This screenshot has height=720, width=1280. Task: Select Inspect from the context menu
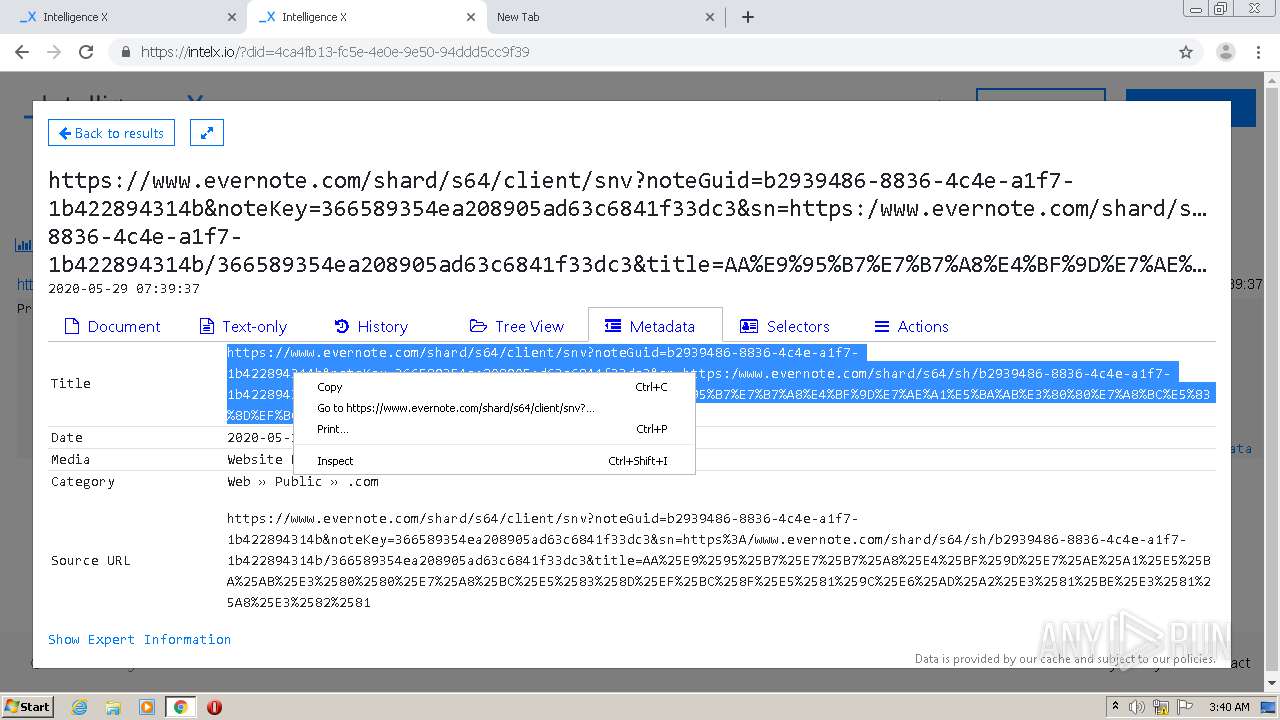[x=494, y=461]
